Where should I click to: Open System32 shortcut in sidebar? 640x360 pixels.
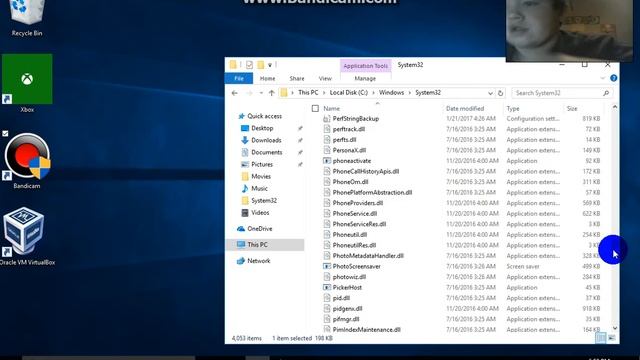point(259,200)
